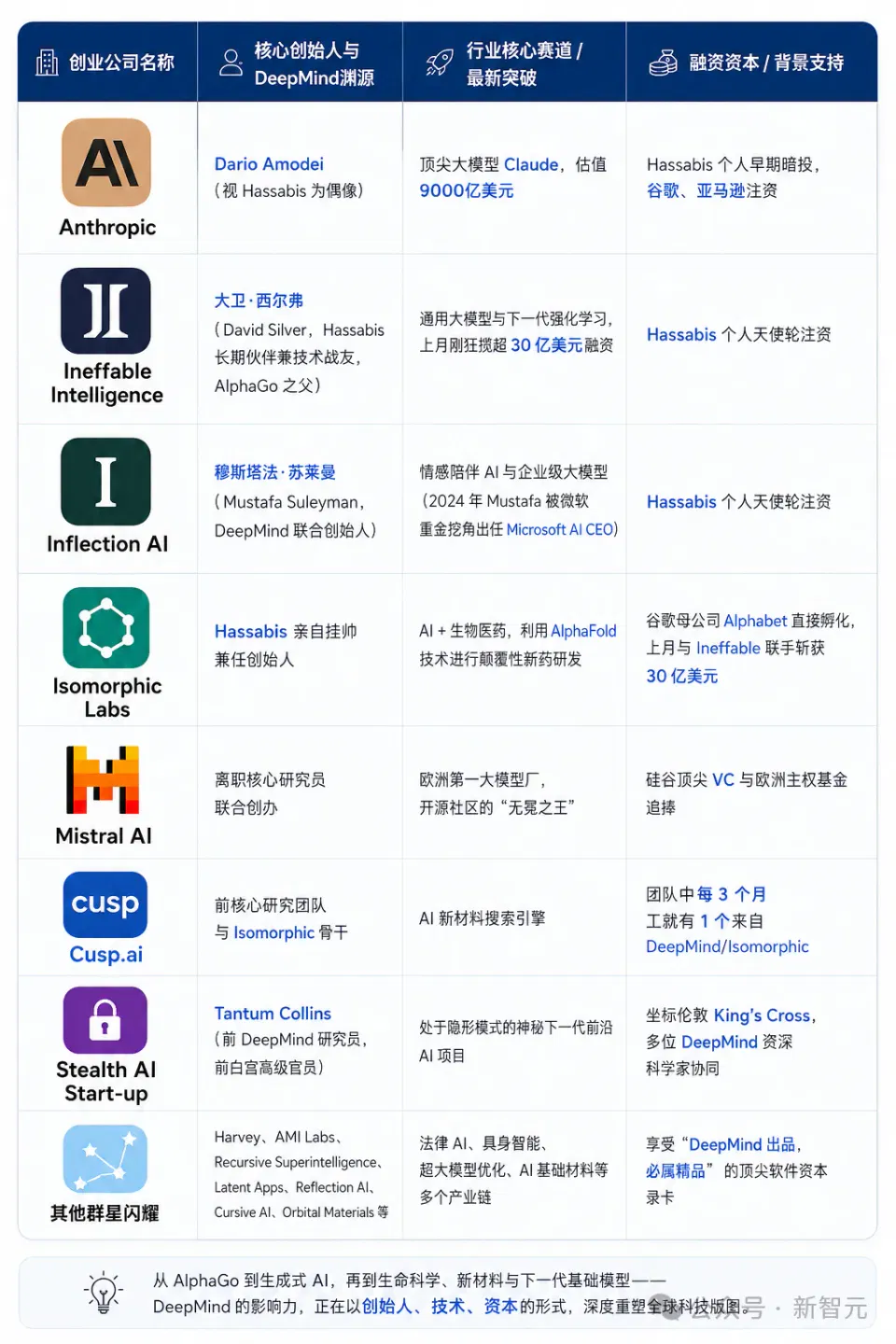Click the building icon in header
The image size is (896, 1344).
coord(47,63)
